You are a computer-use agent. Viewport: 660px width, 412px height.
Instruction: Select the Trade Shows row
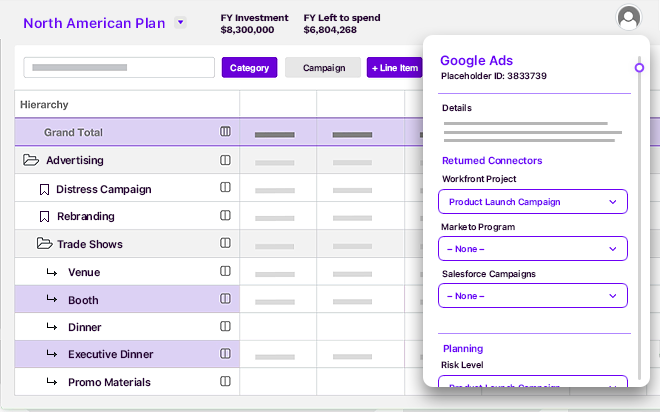[x=127, y=244]
